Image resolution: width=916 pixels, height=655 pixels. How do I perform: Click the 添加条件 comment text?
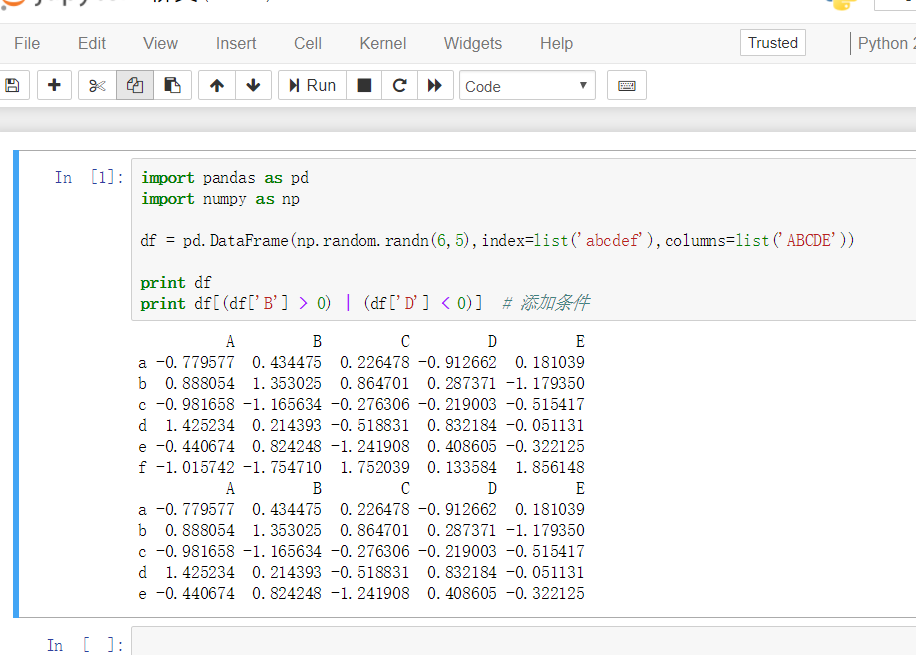[554, 303]
